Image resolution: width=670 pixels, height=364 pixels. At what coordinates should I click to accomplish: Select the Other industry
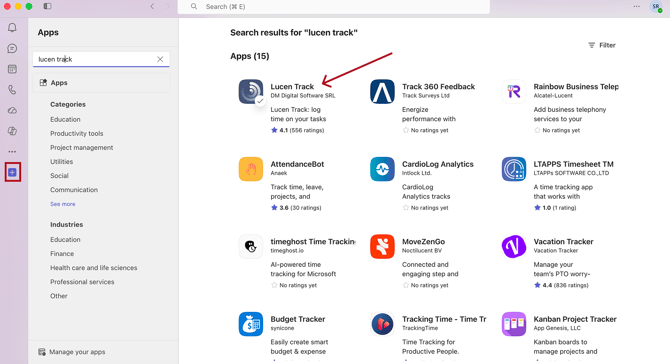click(x=59, y=296)
